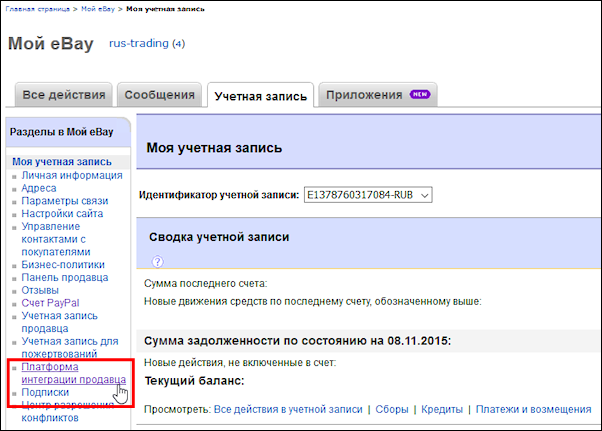Open Учетная запись продавца link
The image size is (602, 431).
(x=60, y=322)
